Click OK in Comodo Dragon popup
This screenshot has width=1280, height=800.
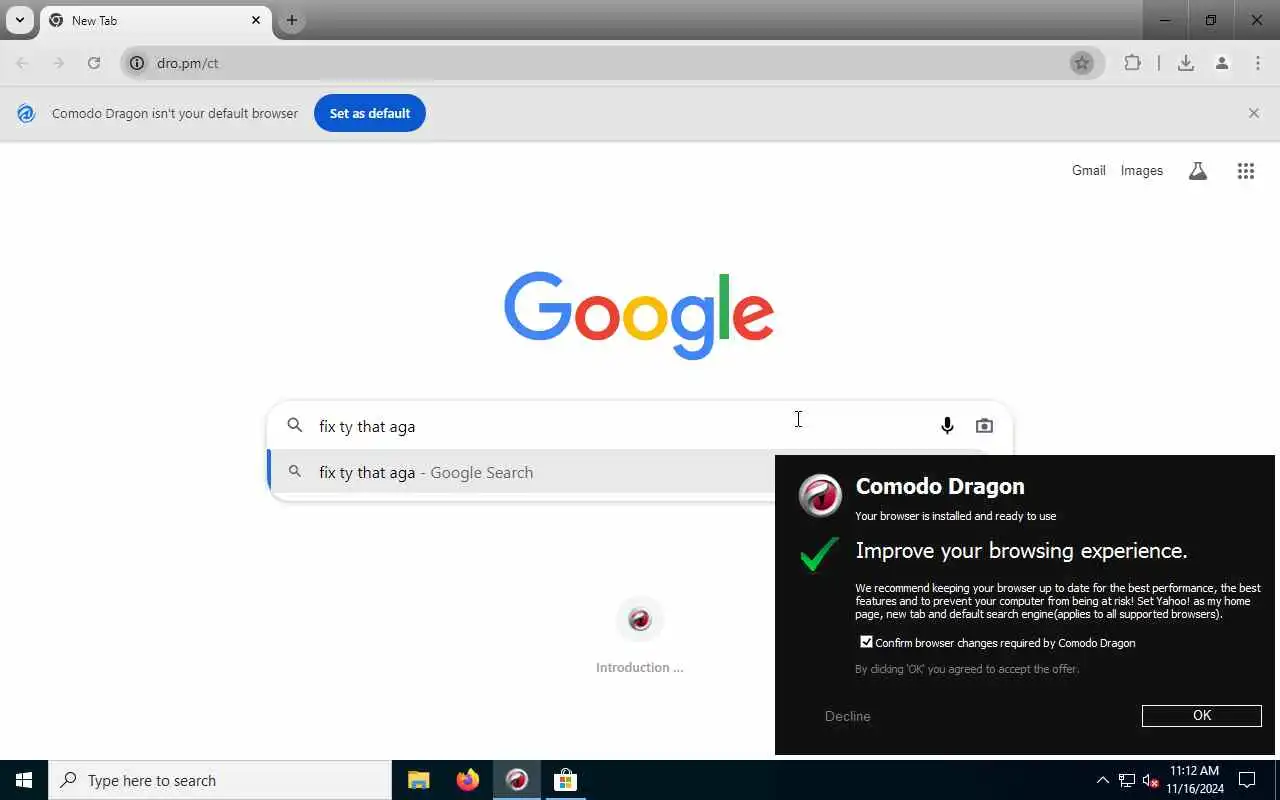1201,715
